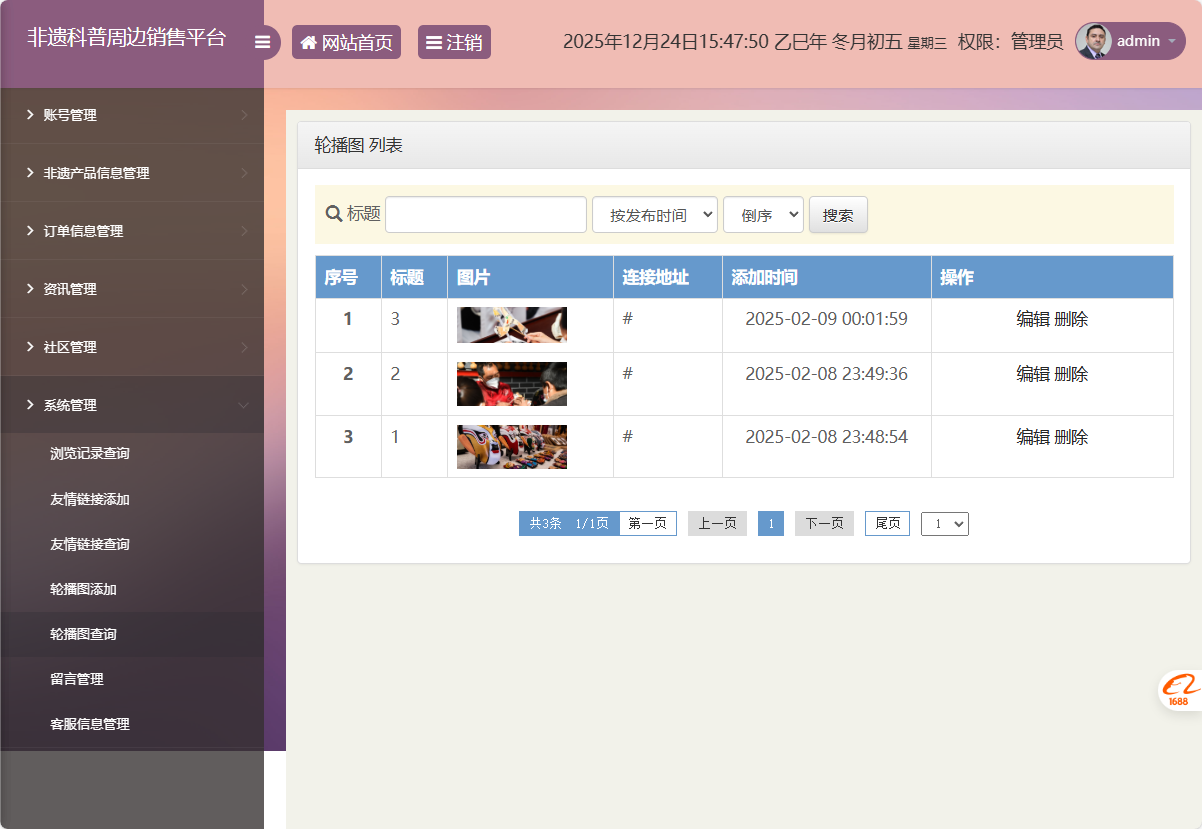This screenshot has width=1202, height=829.
Task: Click 尾页 in pagination
Action: (887, 523)
